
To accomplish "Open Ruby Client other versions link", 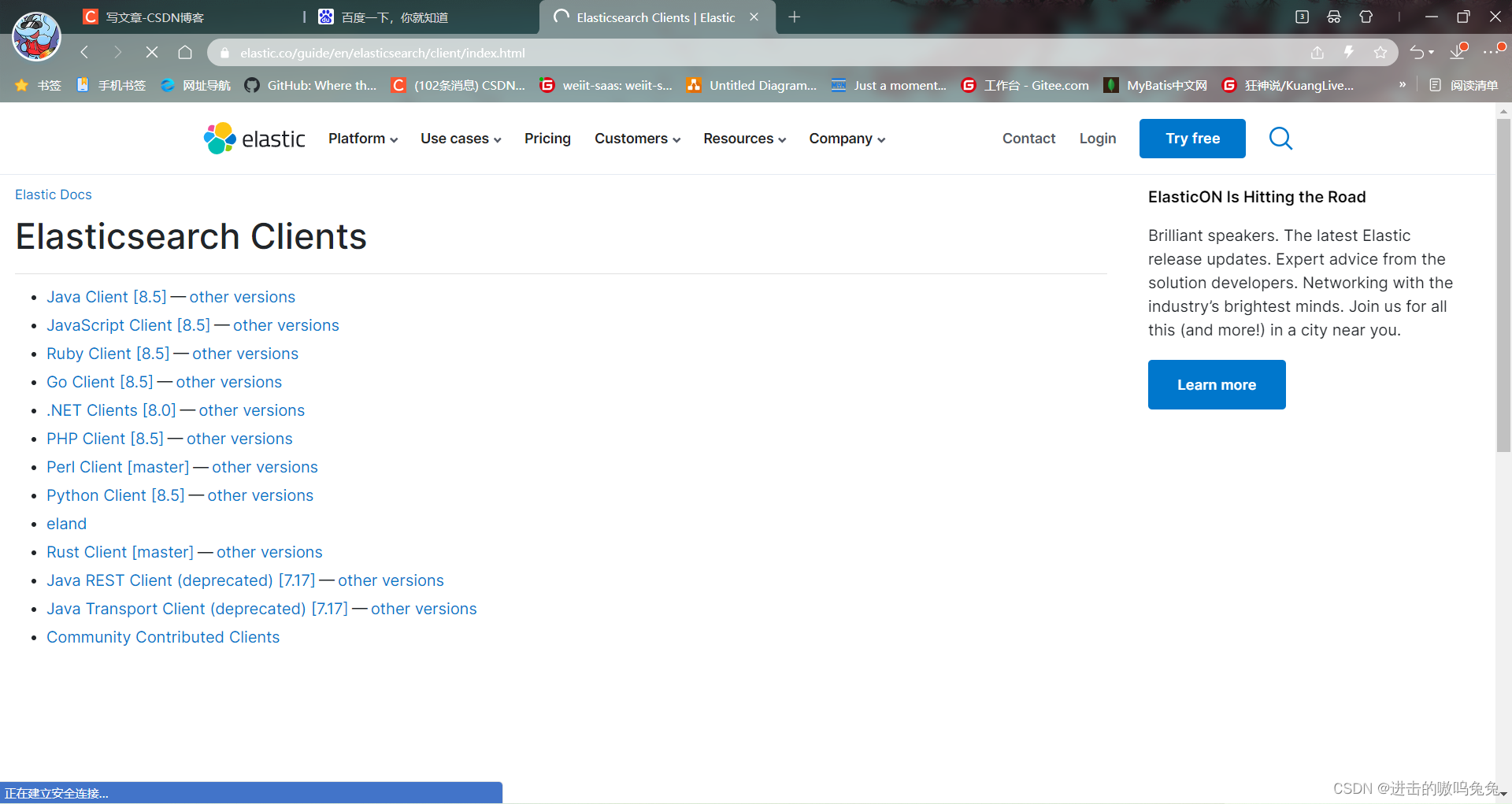I will 246,354.
